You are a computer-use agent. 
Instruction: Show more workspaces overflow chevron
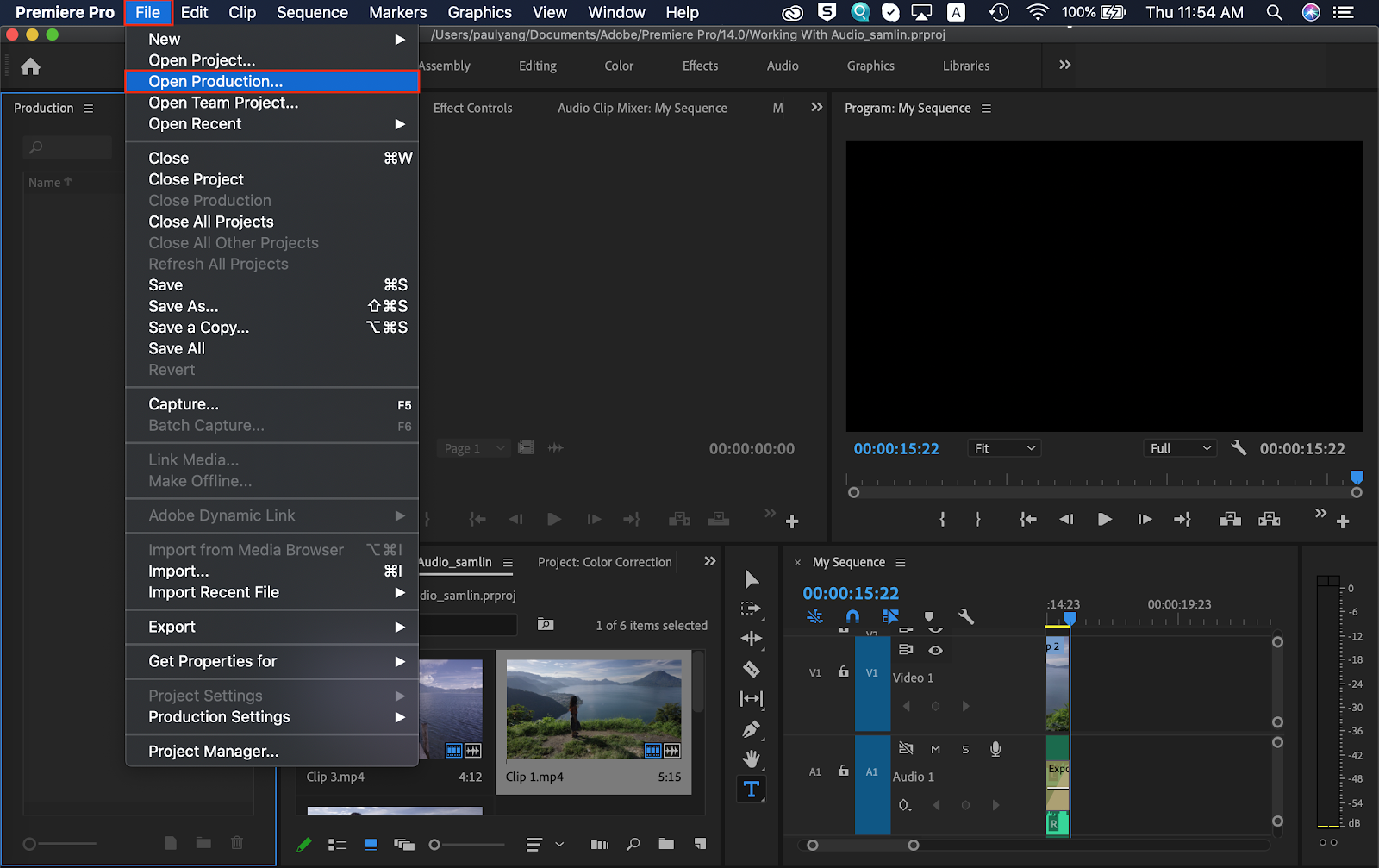(x=1064, y=65)
